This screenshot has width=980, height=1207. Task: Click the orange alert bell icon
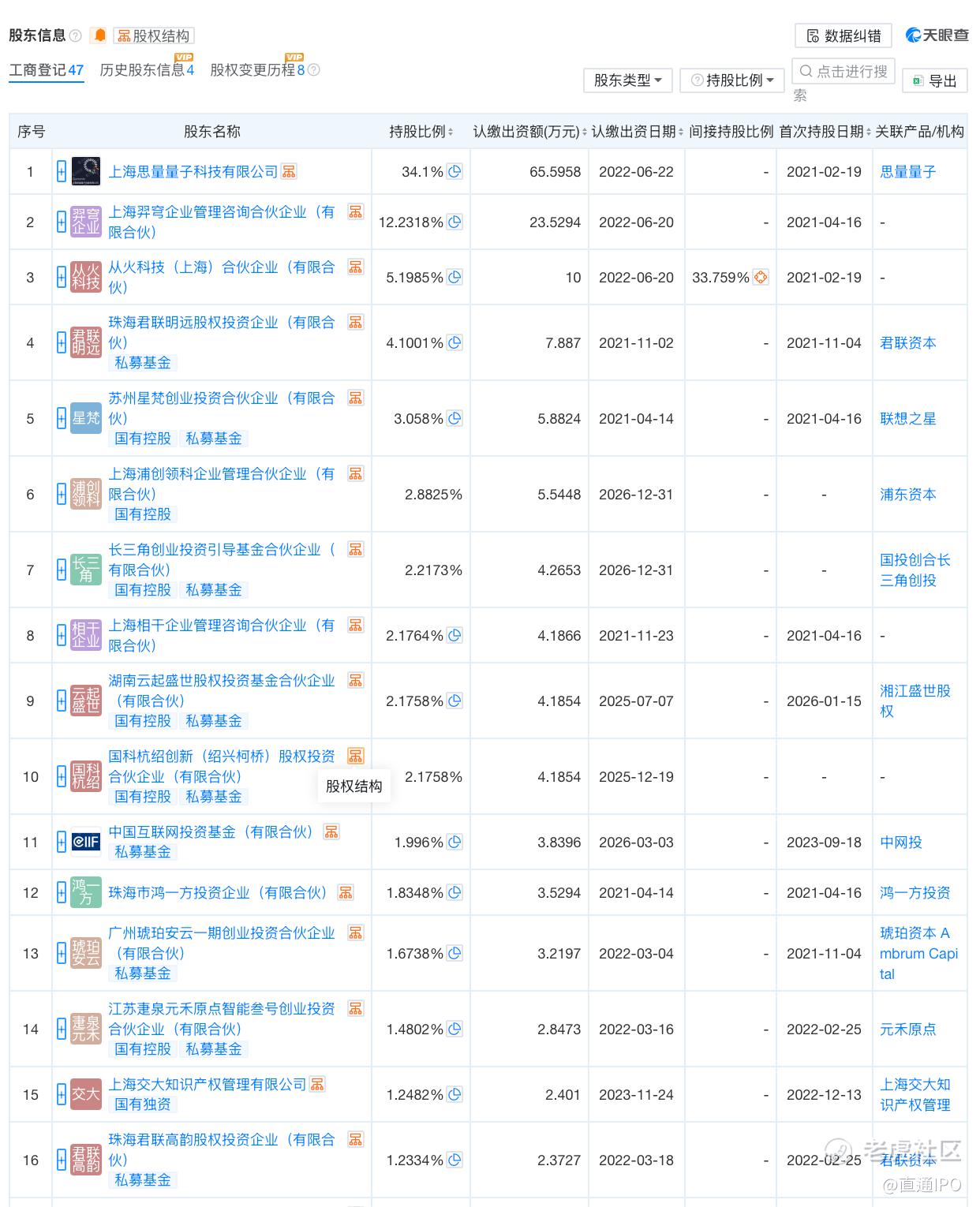99,35
